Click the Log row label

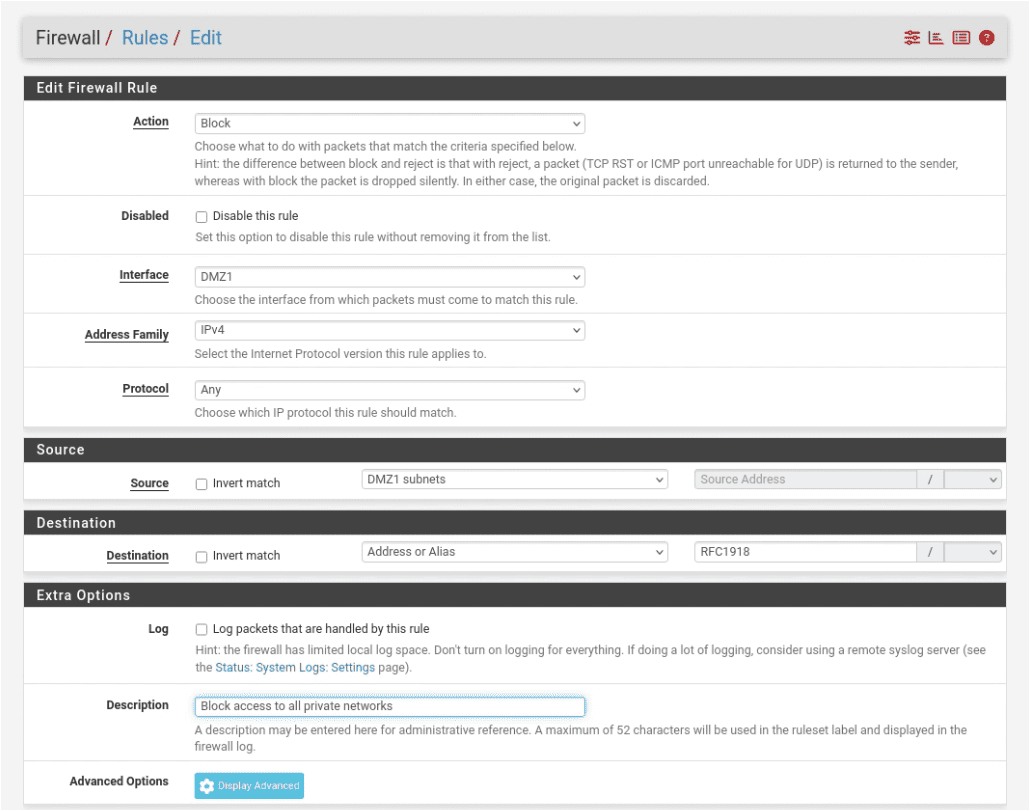tap(158, 628)
